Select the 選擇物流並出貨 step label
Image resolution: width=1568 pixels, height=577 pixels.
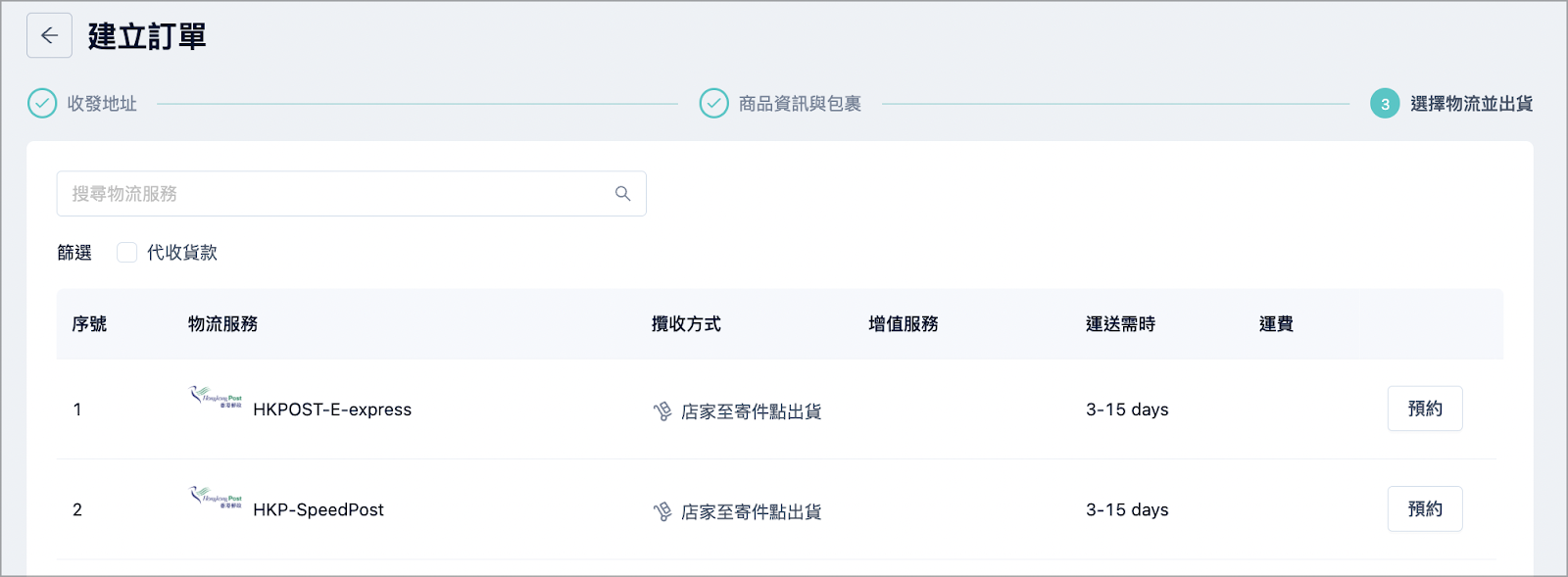(1471, 104)
